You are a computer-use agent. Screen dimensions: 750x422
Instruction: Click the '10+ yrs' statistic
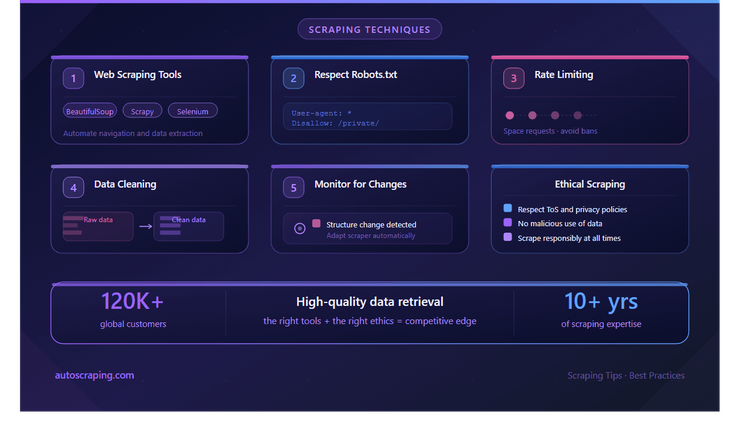pos(601,302)
